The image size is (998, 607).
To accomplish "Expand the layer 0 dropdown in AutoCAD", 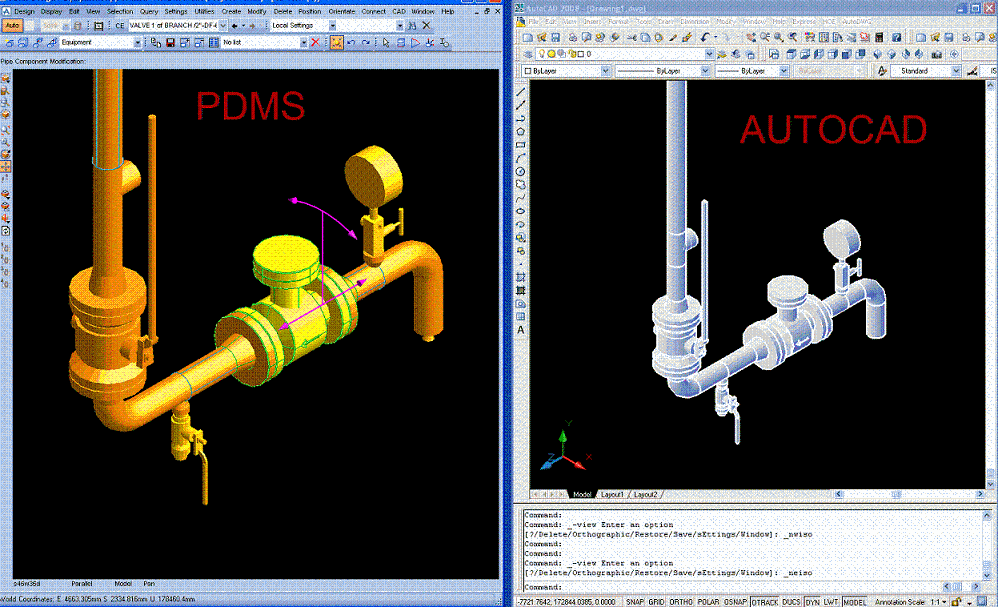I will (x=709, y=54).
